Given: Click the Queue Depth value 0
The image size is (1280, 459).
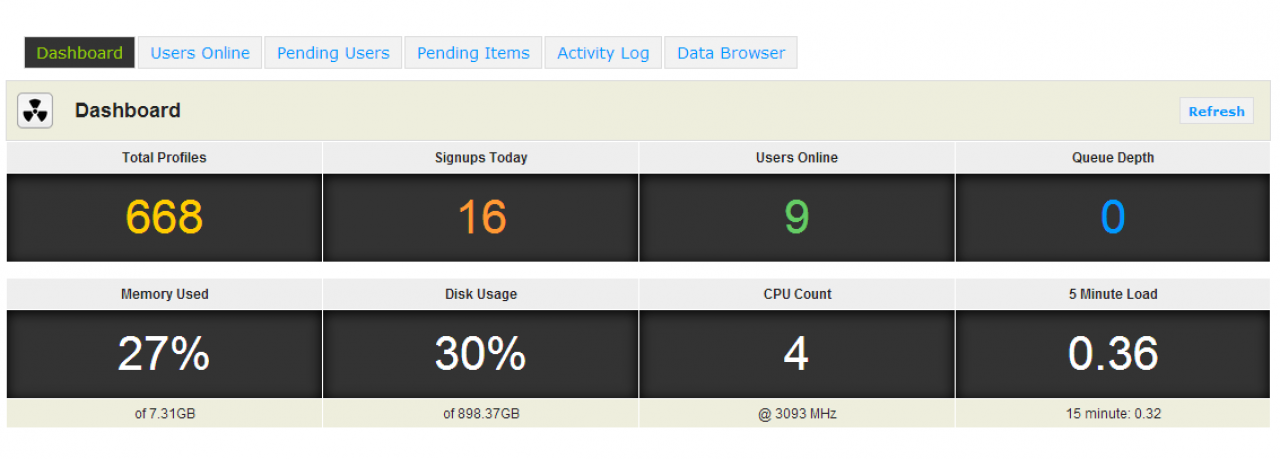Looking at the screenshot, I should [x=1113, y=217].
